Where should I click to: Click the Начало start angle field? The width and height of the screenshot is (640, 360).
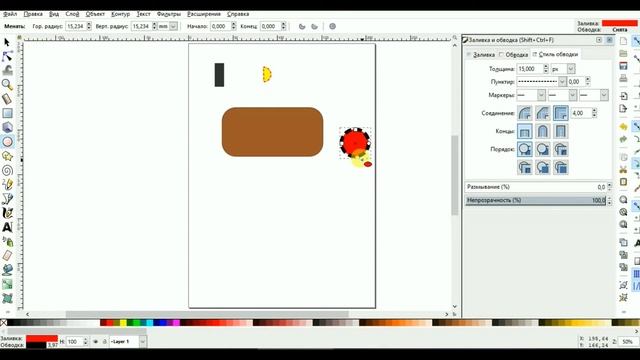point(220,26)
